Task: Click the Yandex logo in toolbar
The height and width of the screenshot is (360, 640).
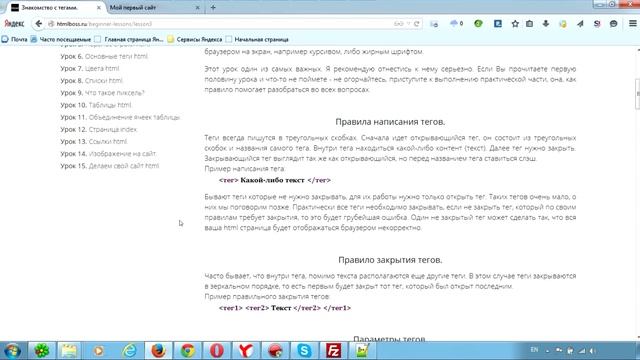Action: (x=14, y=24)
